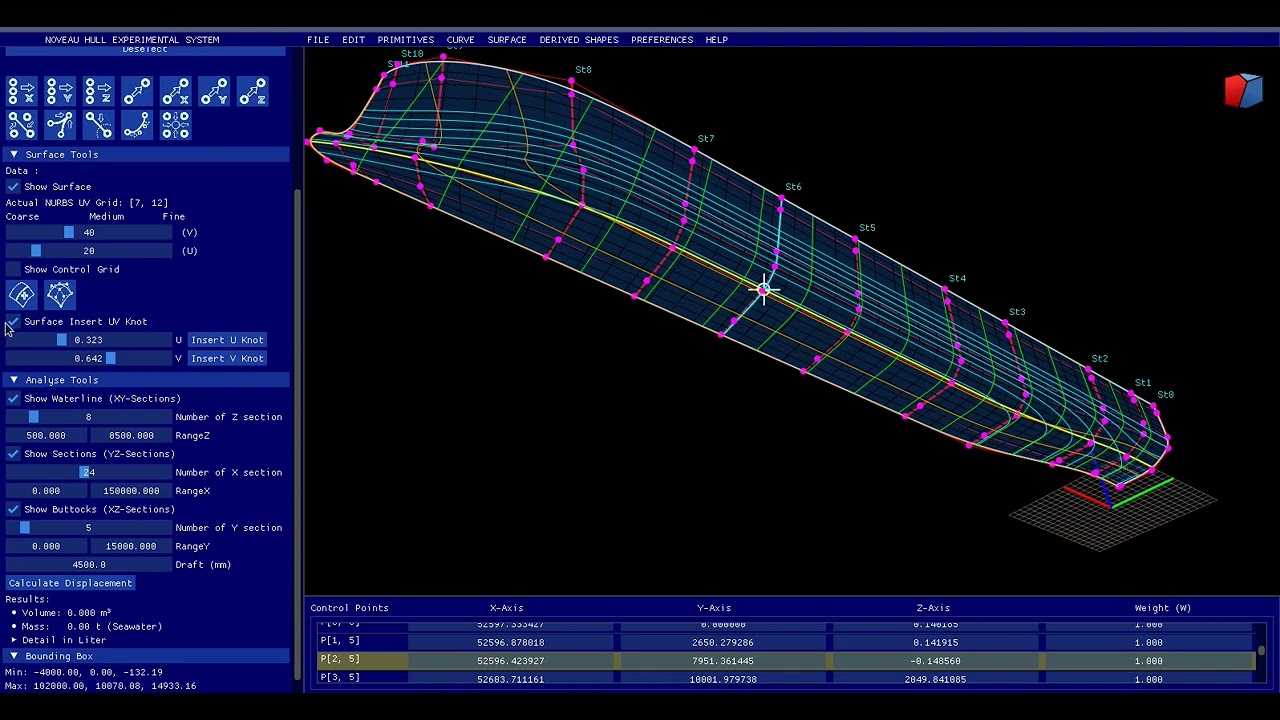The image size is (1280, 720).
Task: Select the free point move tool icon
Action: click(136, 92)
